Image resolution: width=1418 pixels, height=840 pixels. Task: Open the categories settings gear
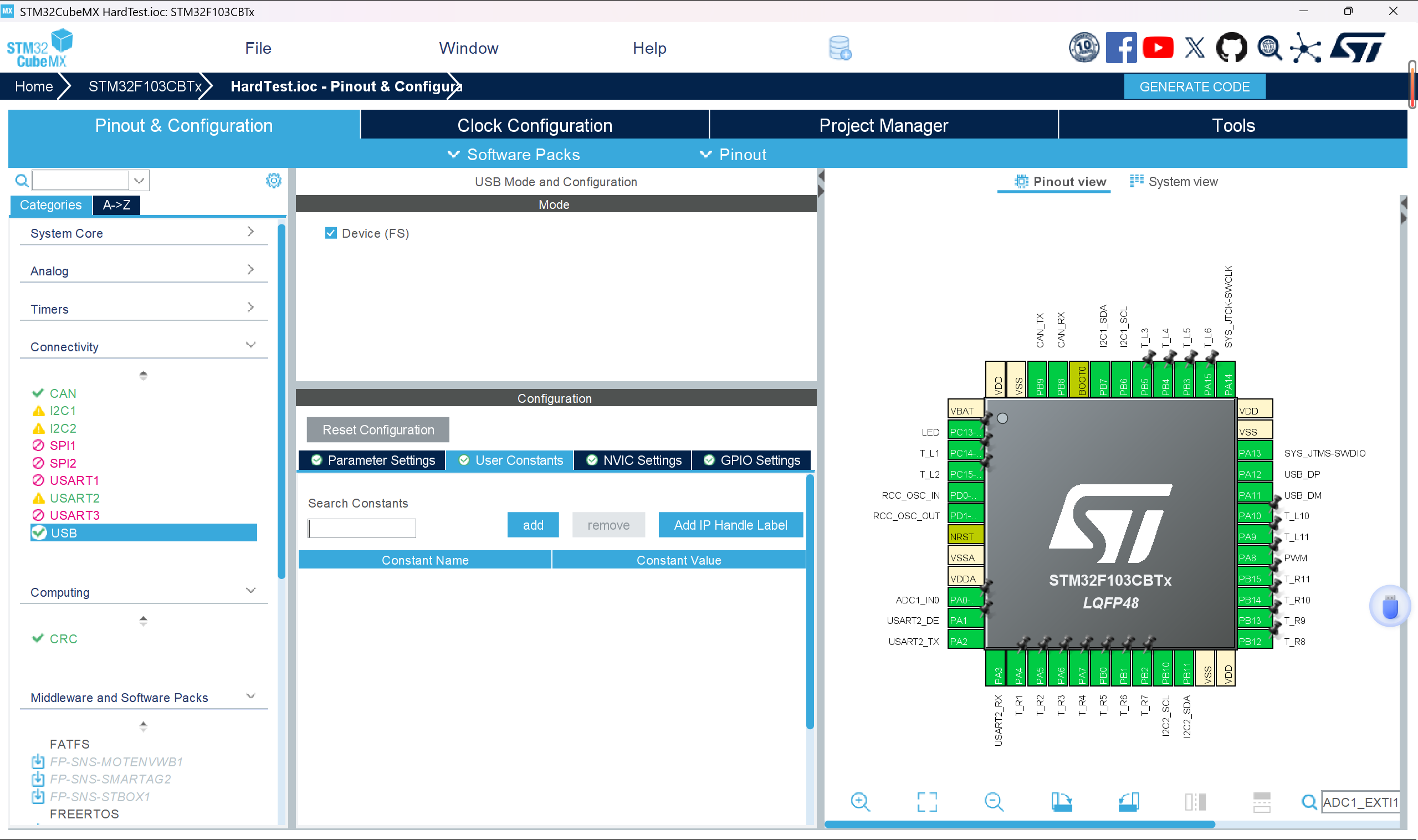[x=273, y=181]
